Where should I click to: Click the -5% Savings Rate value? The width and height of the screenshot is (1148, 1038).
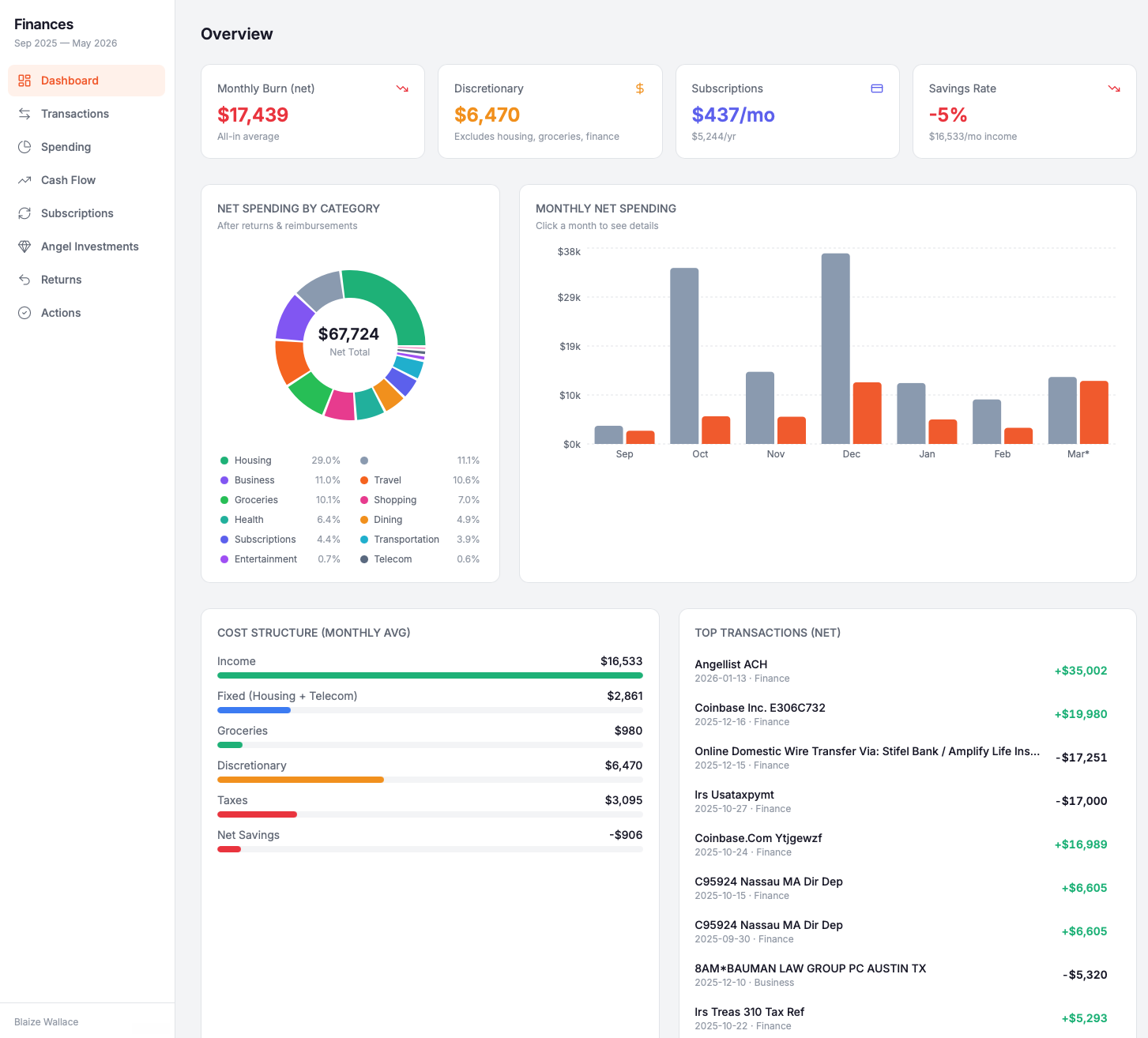click(948, 115)
